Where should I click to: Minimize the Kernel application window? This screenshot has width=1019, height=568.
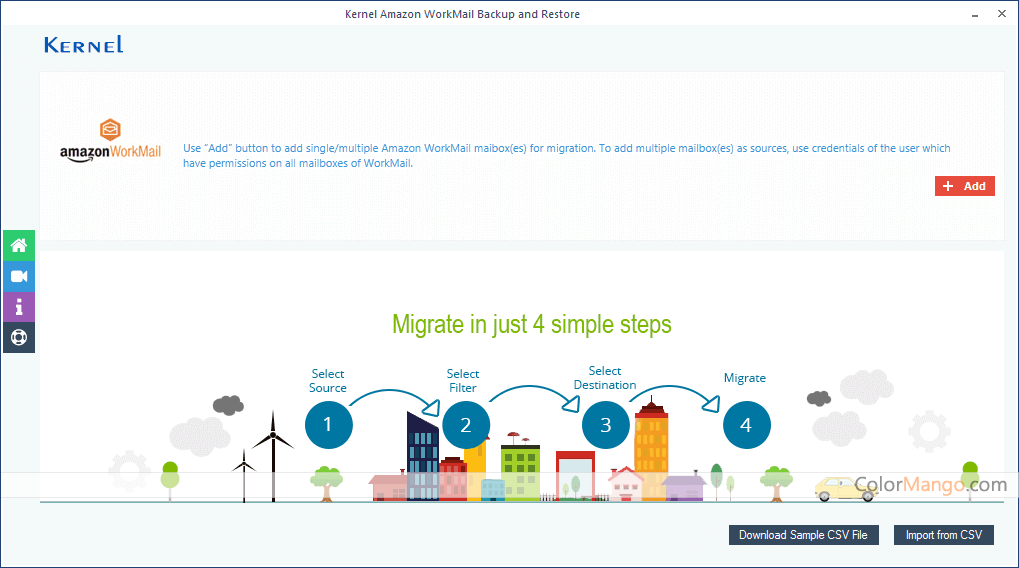click(x=975, y=14)
